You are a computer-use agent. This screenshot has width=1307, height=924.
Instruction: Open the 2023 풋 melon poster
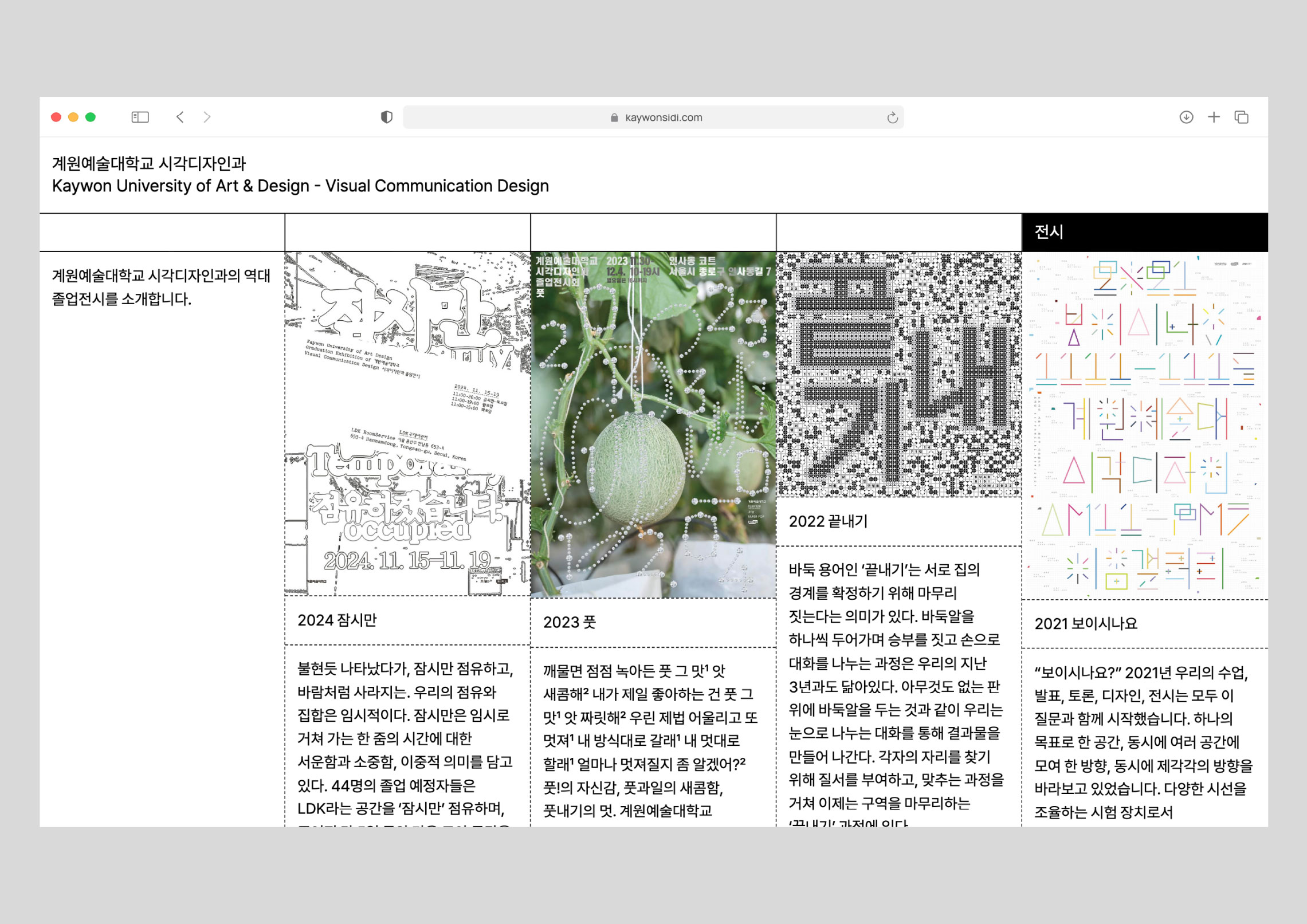coord(653,425)
